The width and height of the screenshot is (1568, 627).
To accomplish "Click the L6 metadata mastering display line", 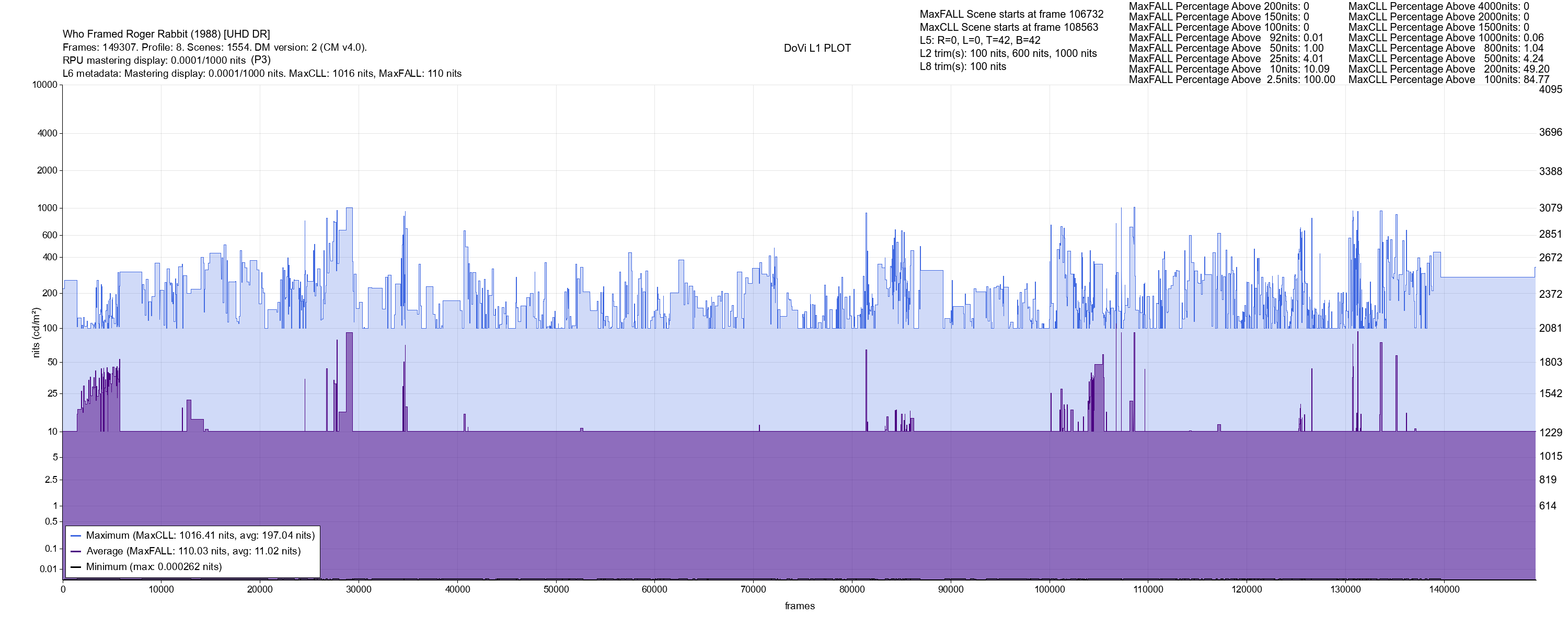I will [262, 74].
